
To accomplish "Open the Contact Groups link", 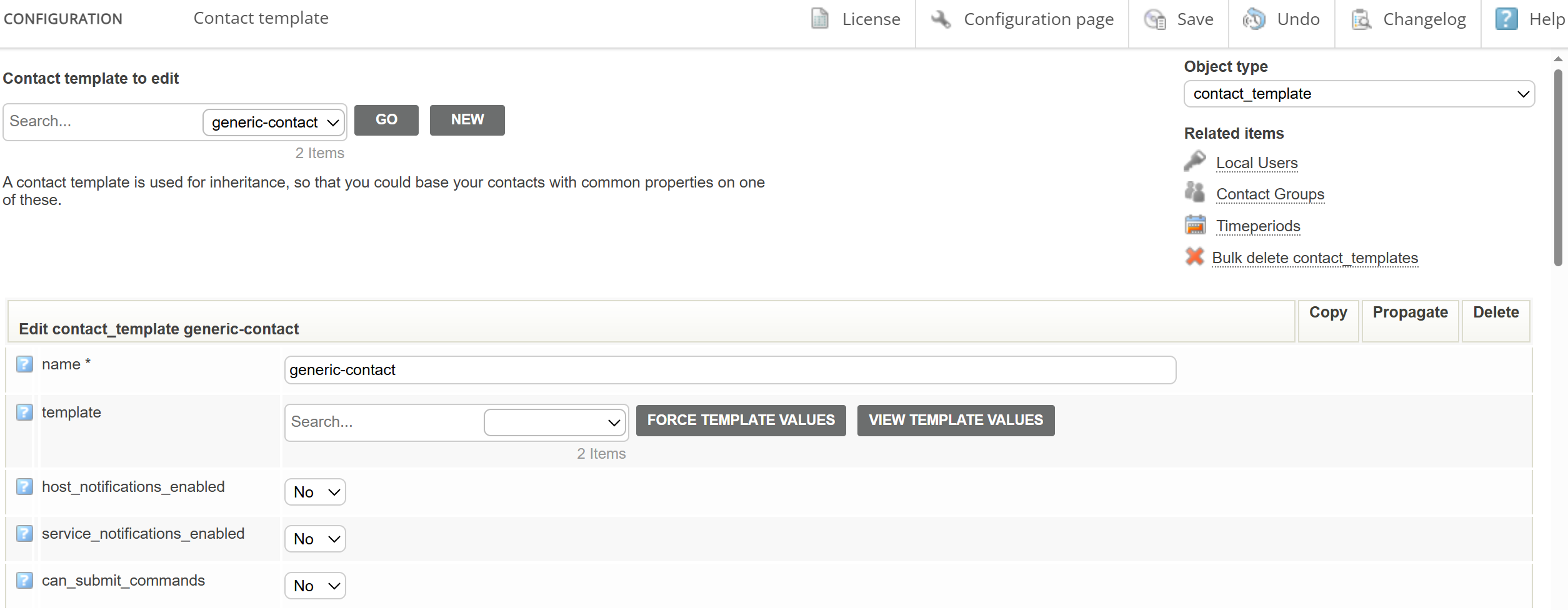I will pos(1270,194).
